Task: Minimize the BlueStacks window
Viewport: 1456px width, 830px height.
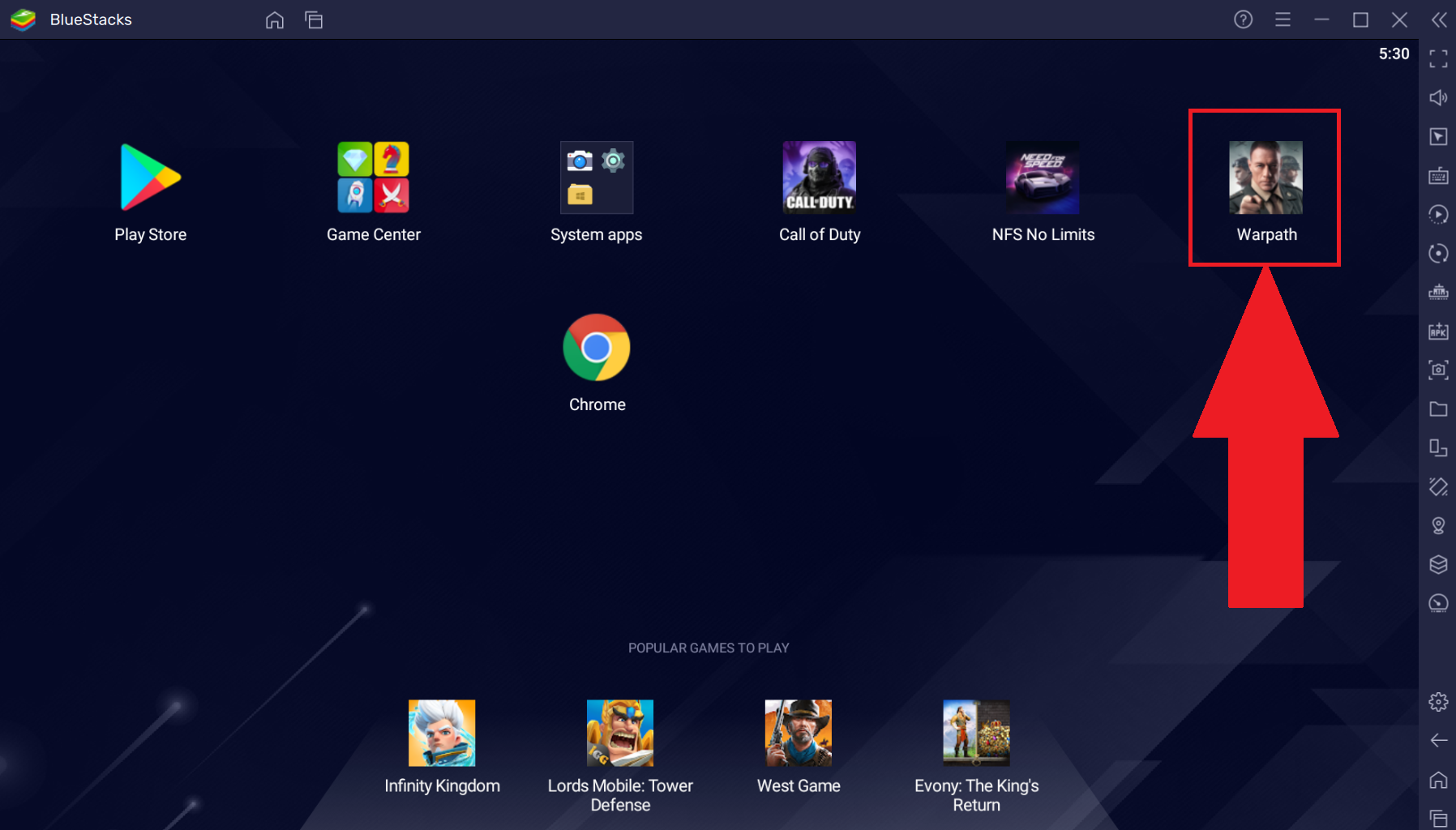Action: tap(1321, 19)
